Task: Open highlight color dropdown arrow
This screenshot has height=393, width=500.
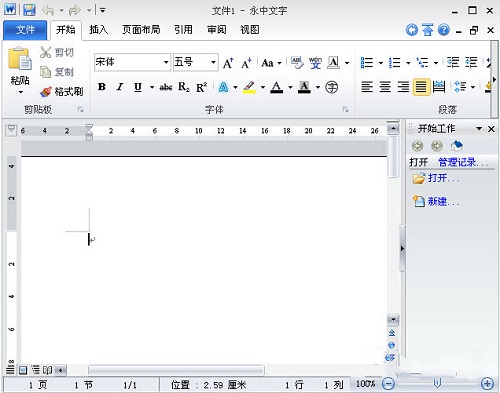Action: (263, 87)
